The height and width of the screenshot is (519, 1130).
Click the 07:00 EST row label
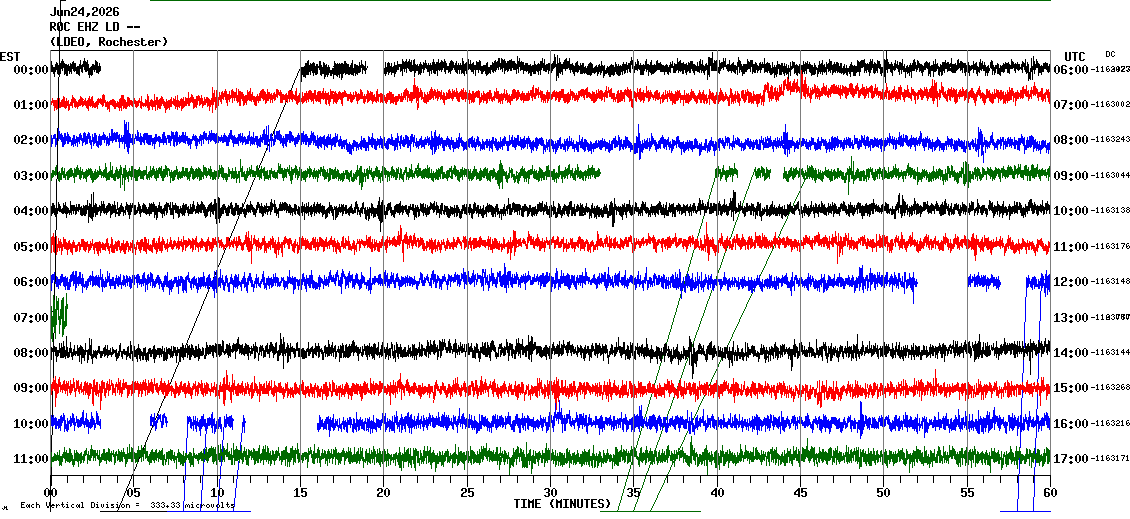pos(30,317)
